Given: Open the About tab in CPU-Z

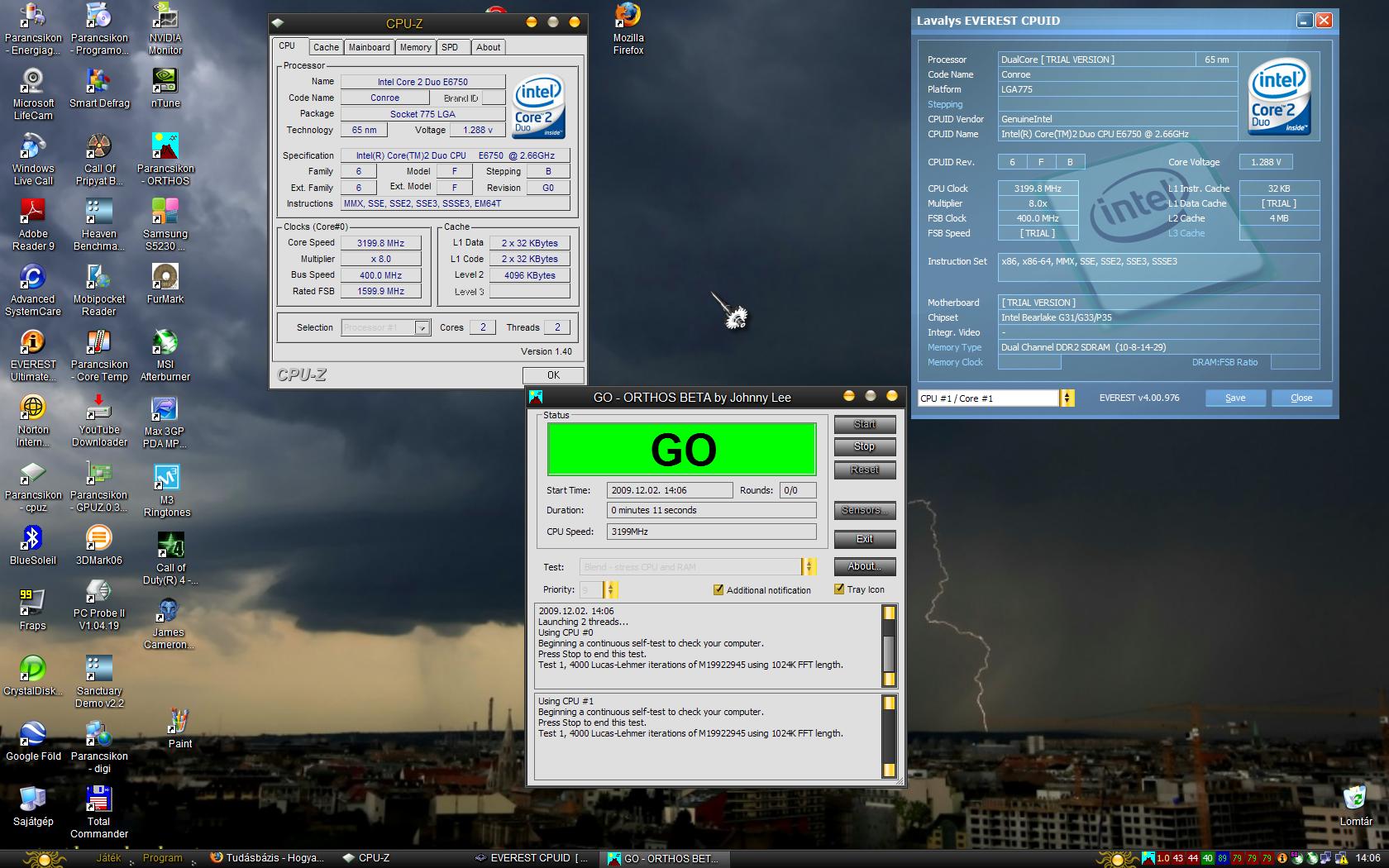Looking at the screenshot, I should point(489,48).
